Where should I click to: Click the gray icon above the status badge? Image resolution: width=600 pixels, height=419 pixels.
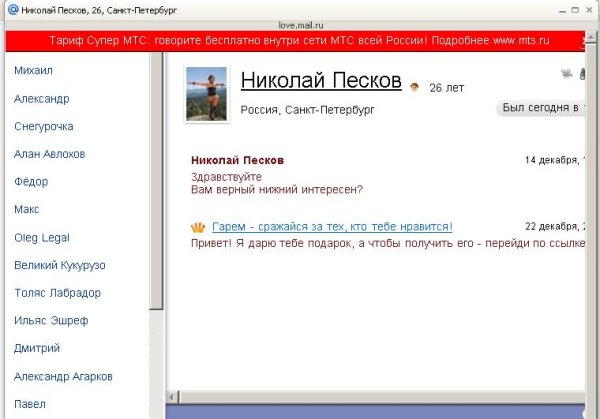567,74
